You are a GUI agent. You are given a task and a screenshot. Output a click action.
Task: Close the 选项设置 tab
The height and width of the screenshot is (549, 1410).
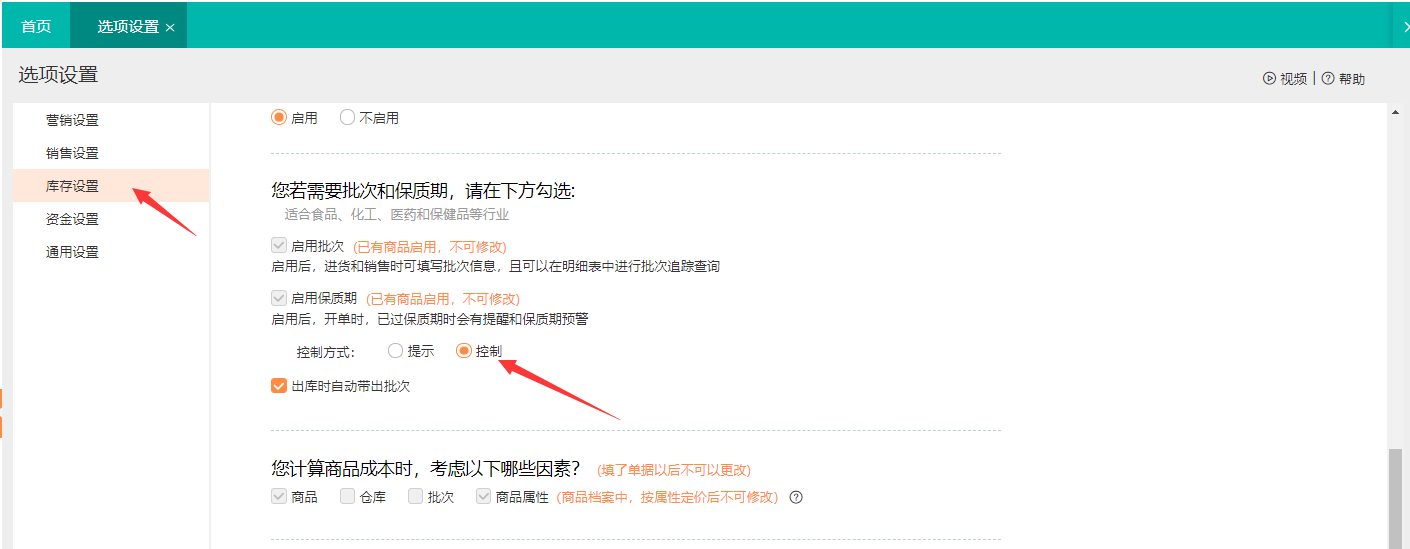pos(170,28)
